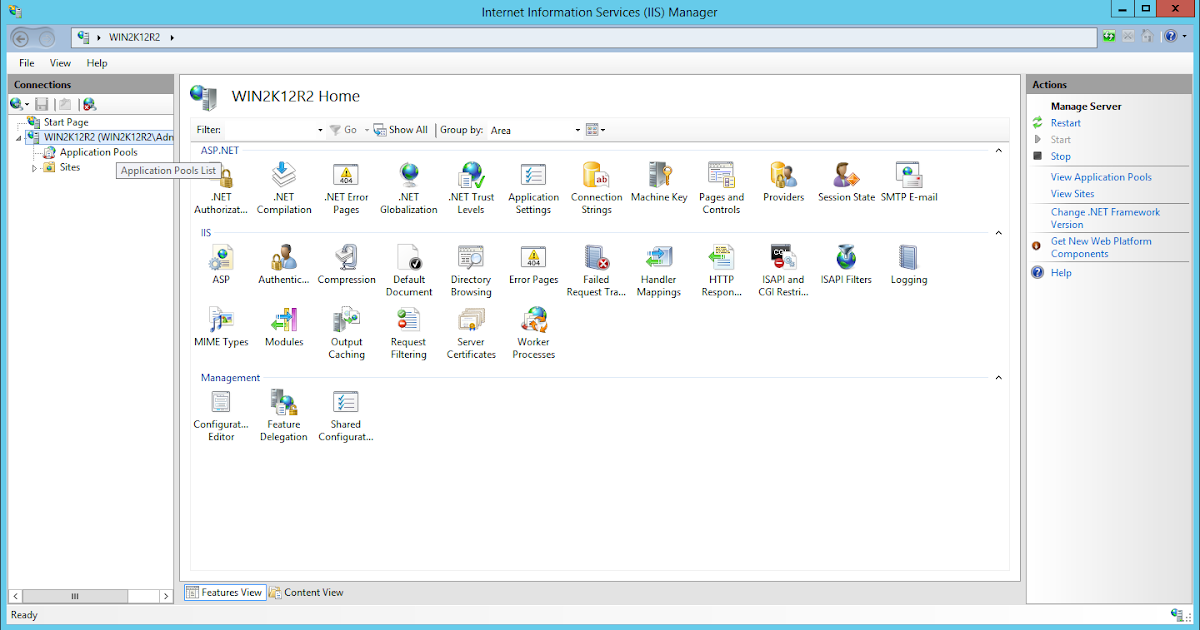Click Get New Web Platform Components
The image size is (1200, 630).
[x=1101, y=247]
